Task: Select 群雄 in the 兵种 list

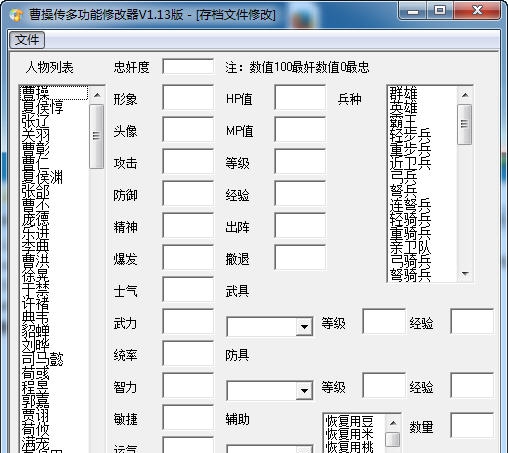Action: (423, 93)
